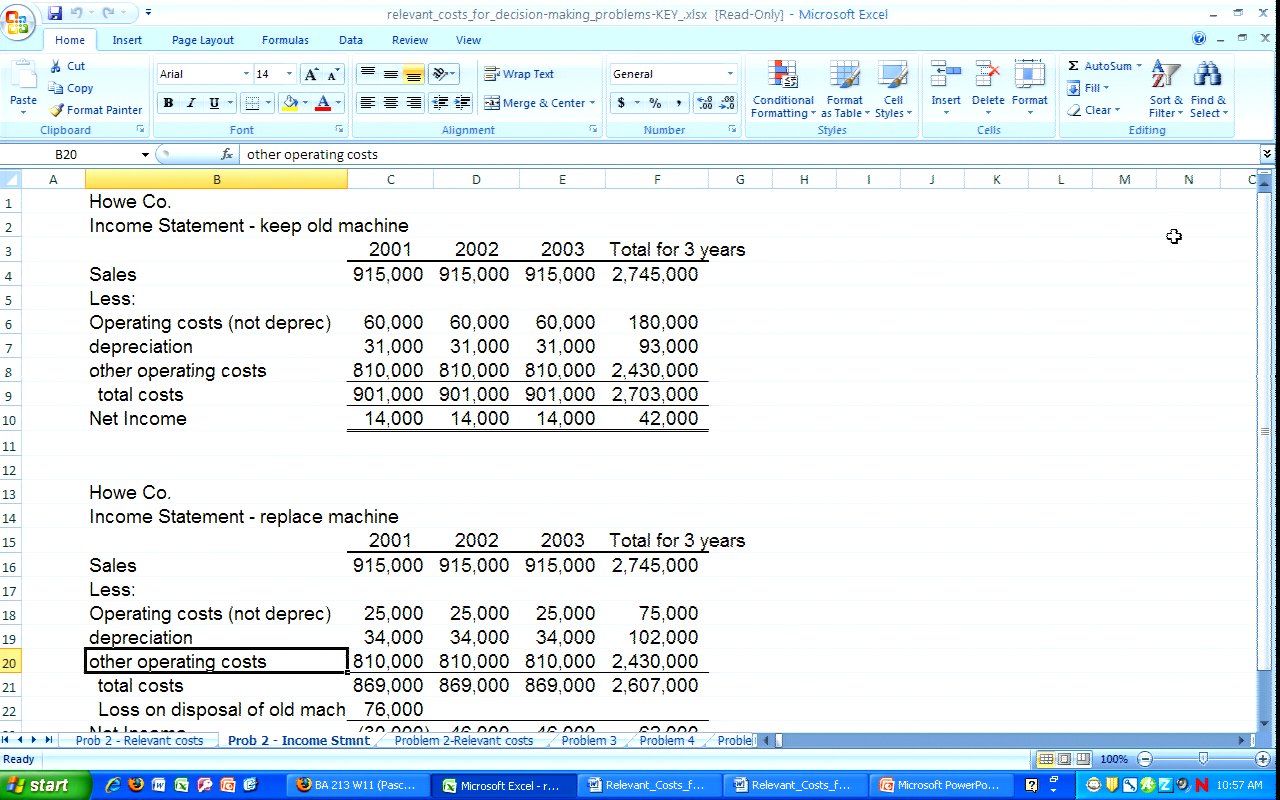
Task: Click the Format Painter tool
Action: [96, 110]
